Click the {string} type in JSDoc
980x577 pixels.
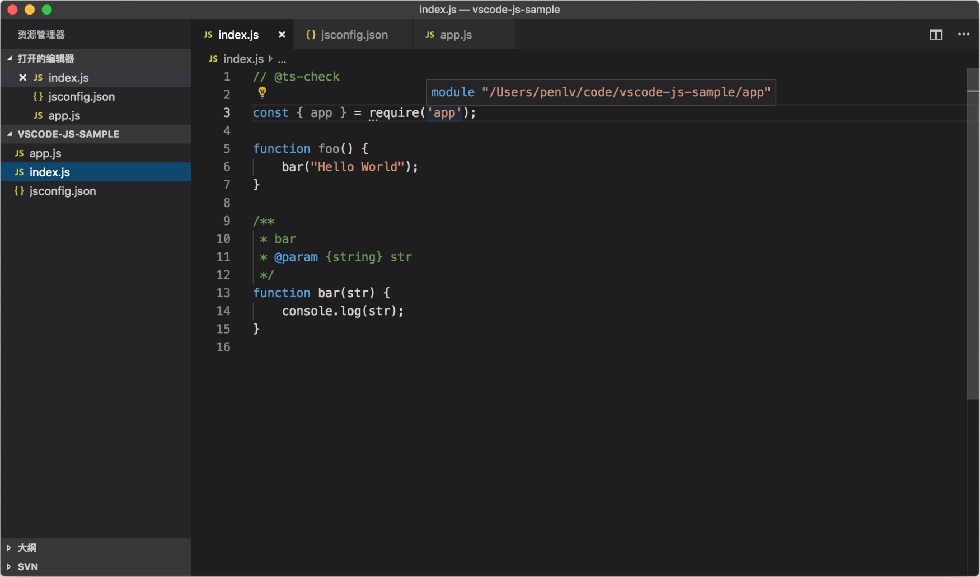[x=354, y=257]
